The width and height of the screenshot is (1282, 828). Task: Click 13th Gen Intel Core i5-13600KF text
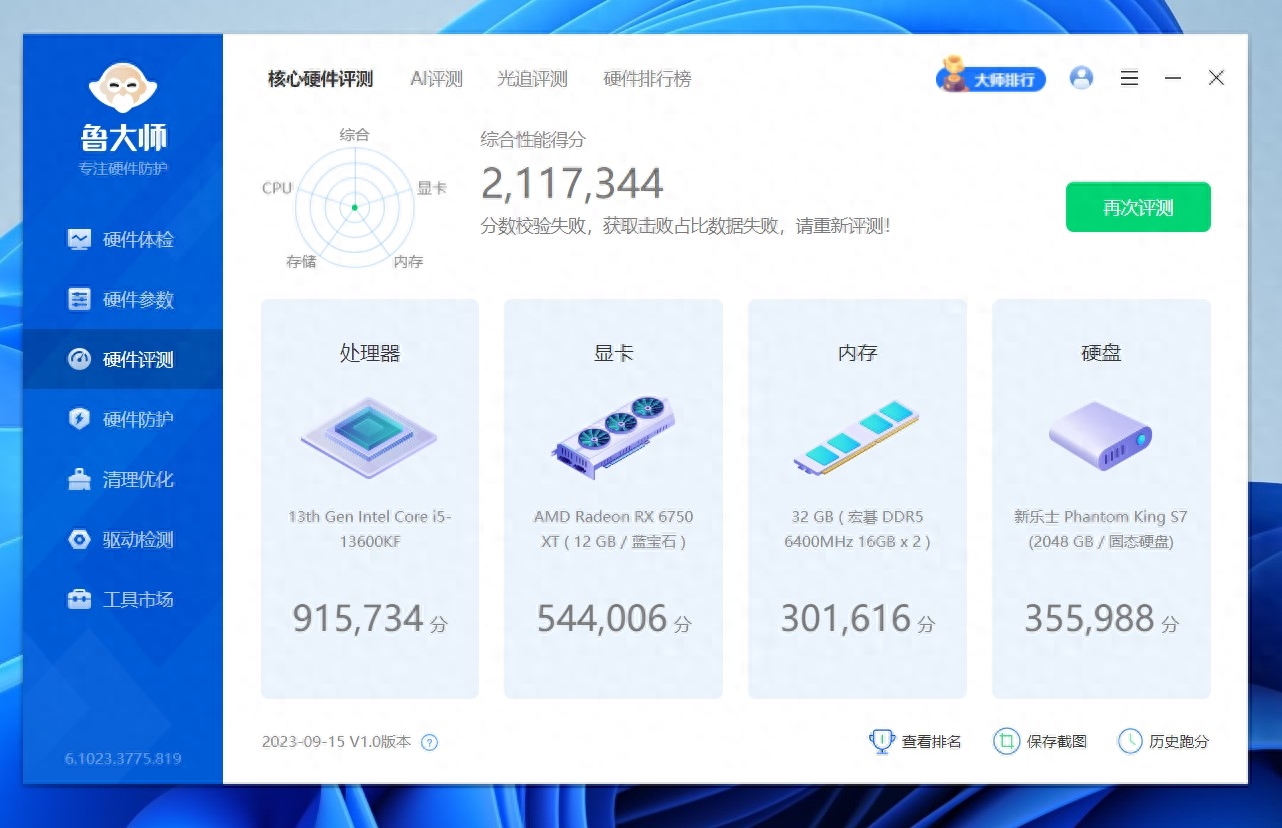click(370, 529)
